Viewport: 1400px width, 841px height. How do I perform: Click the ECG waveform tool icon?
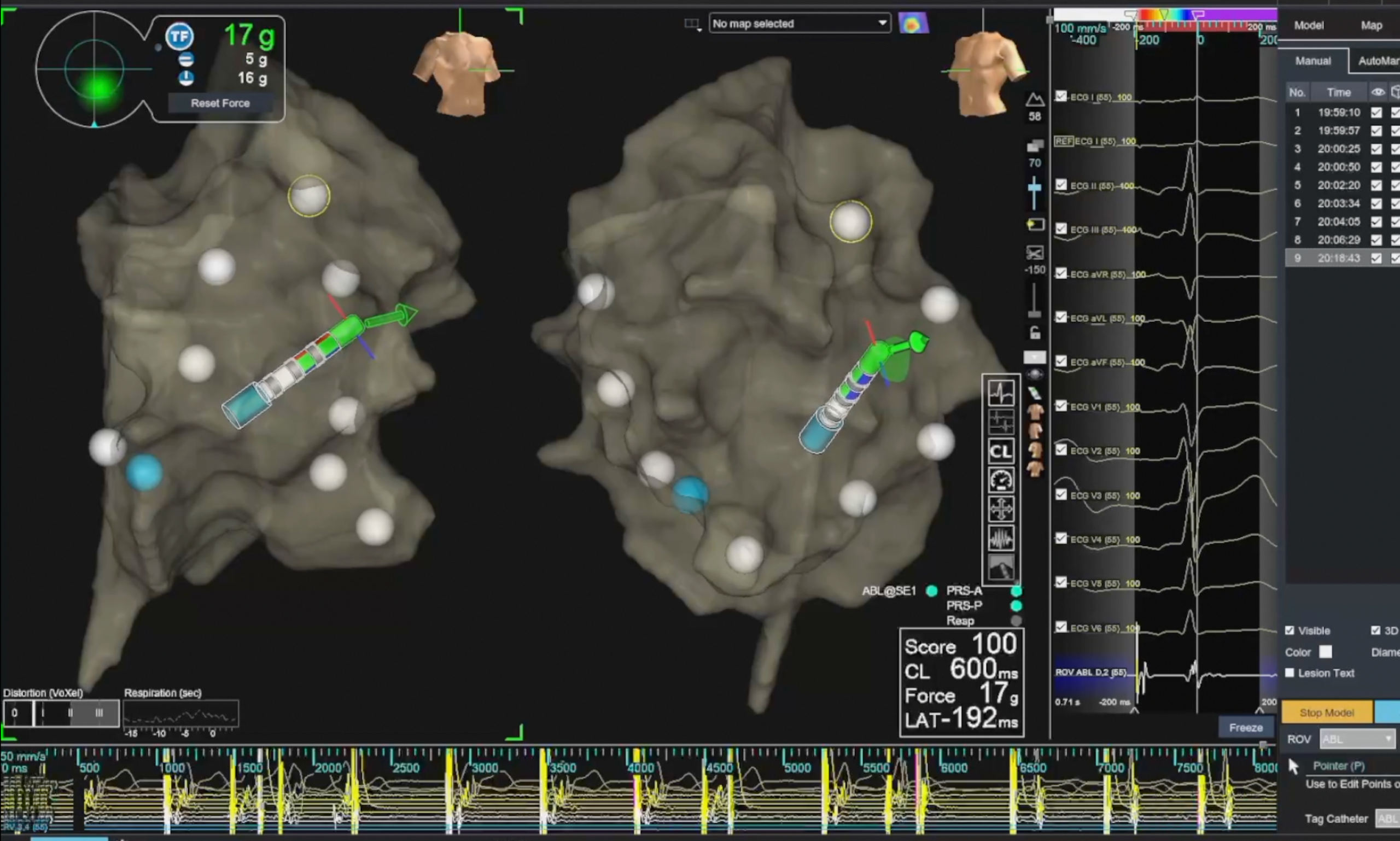[1000, 392]
